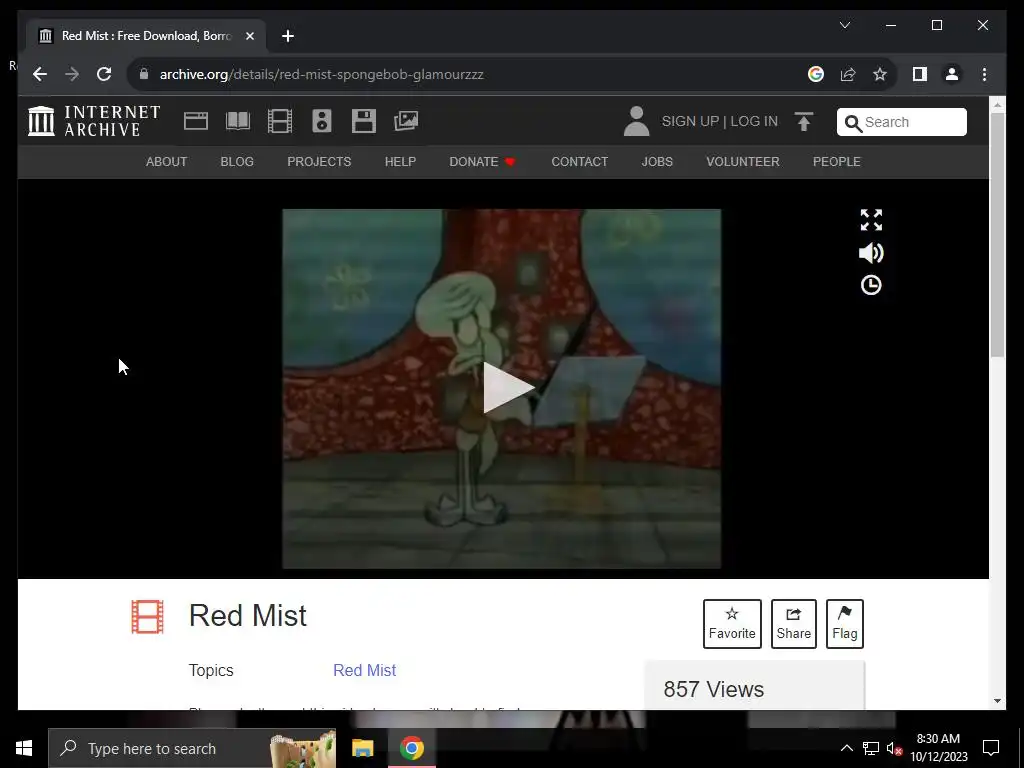The image size is (1024, 768).
Task: Click the address bar URL
Action: 322,74
